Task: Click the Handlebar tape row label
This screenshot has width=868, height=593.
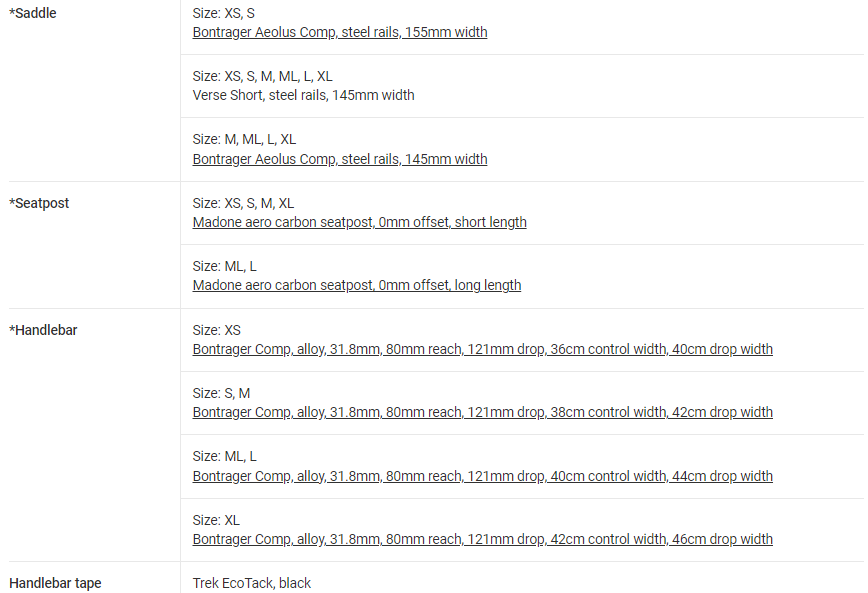Action: click(55, 583)
